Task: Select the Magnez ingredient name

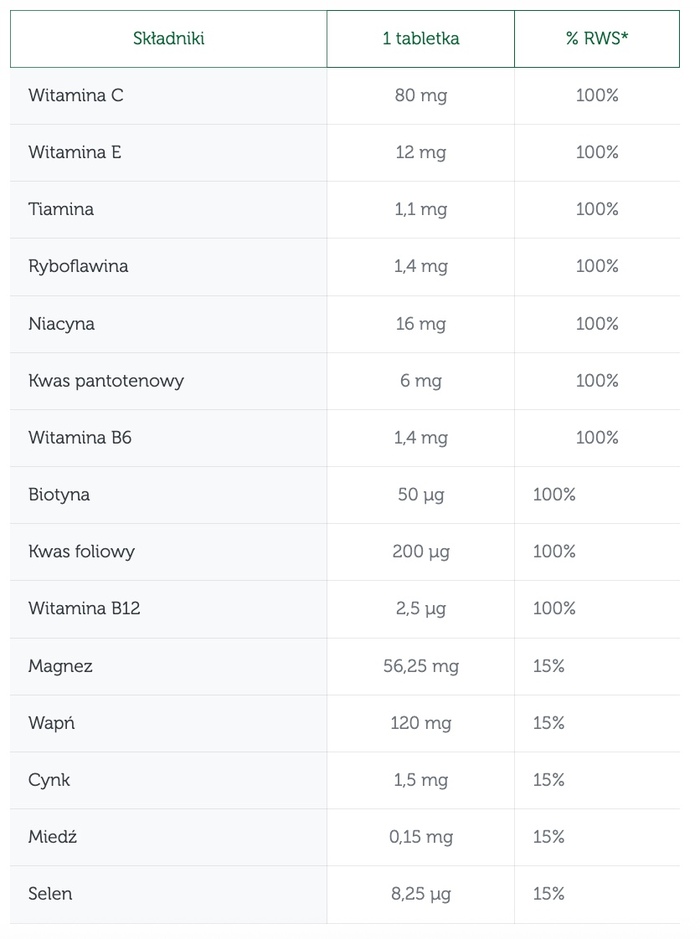Action: pyautogui.click(x=60, y=666)
